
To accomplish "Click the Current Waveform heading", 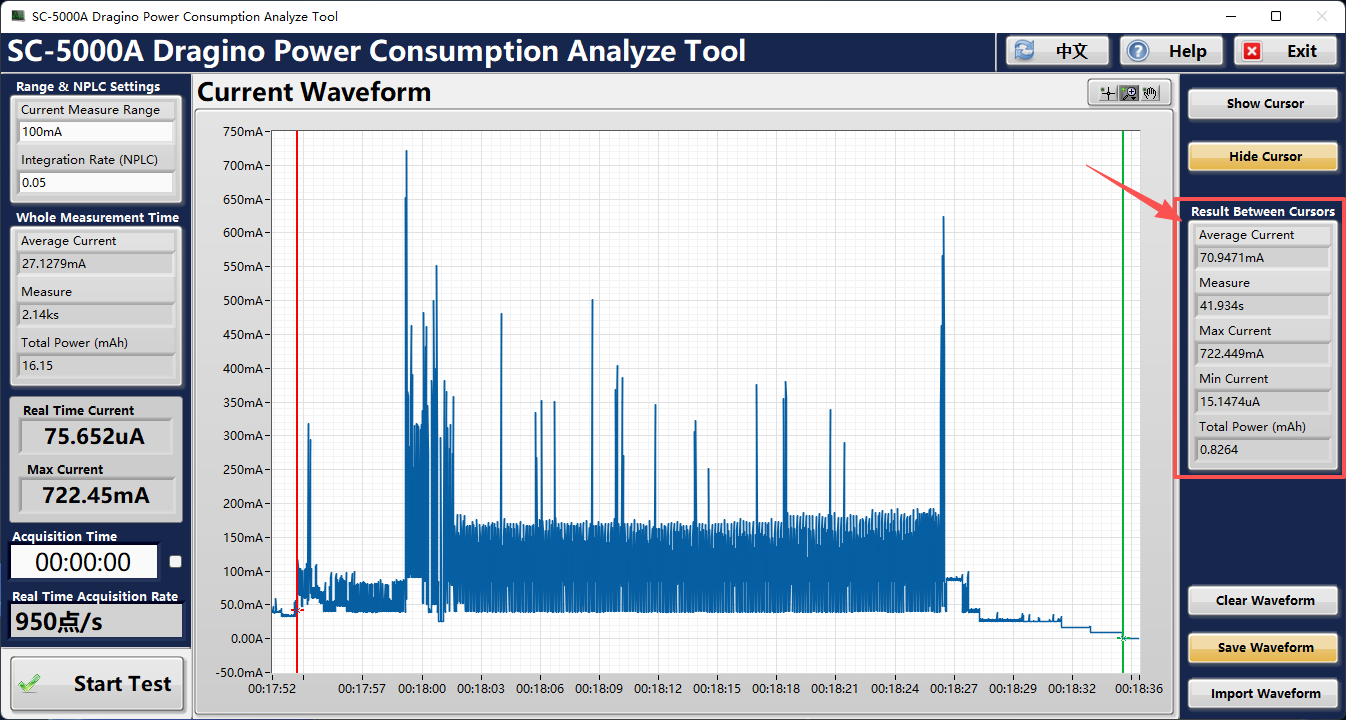I will (x=314, y=93).
